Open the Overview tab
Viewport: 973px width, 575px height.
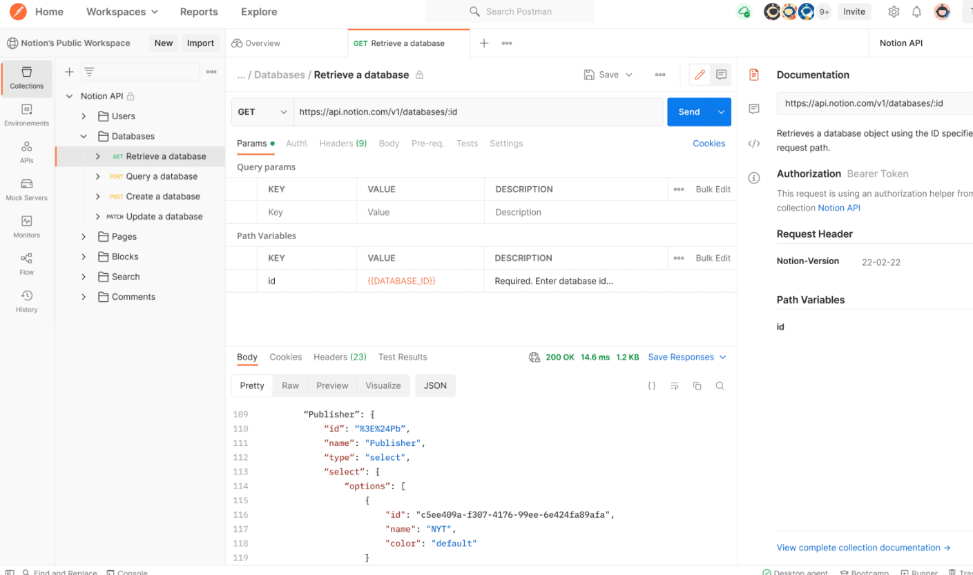tap(256, 43)
